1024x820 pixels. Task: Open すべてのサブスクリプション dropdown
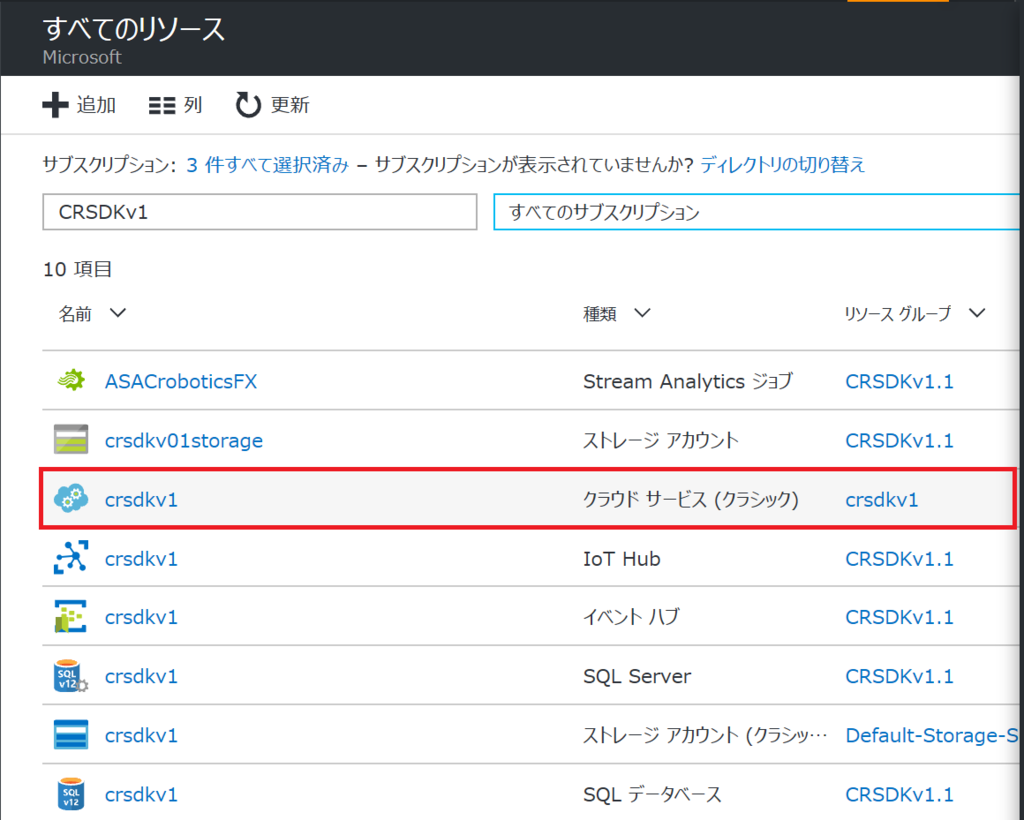coord(758,212)
